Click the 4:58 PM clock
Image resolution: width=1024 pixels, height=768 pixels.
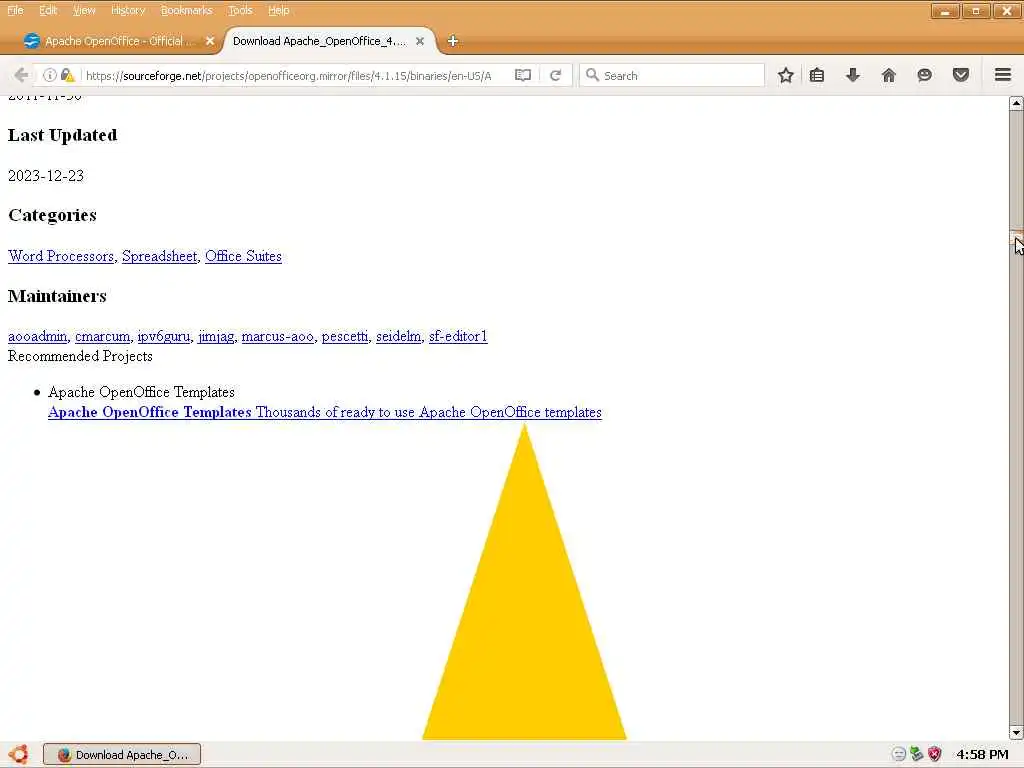(982, 754)
